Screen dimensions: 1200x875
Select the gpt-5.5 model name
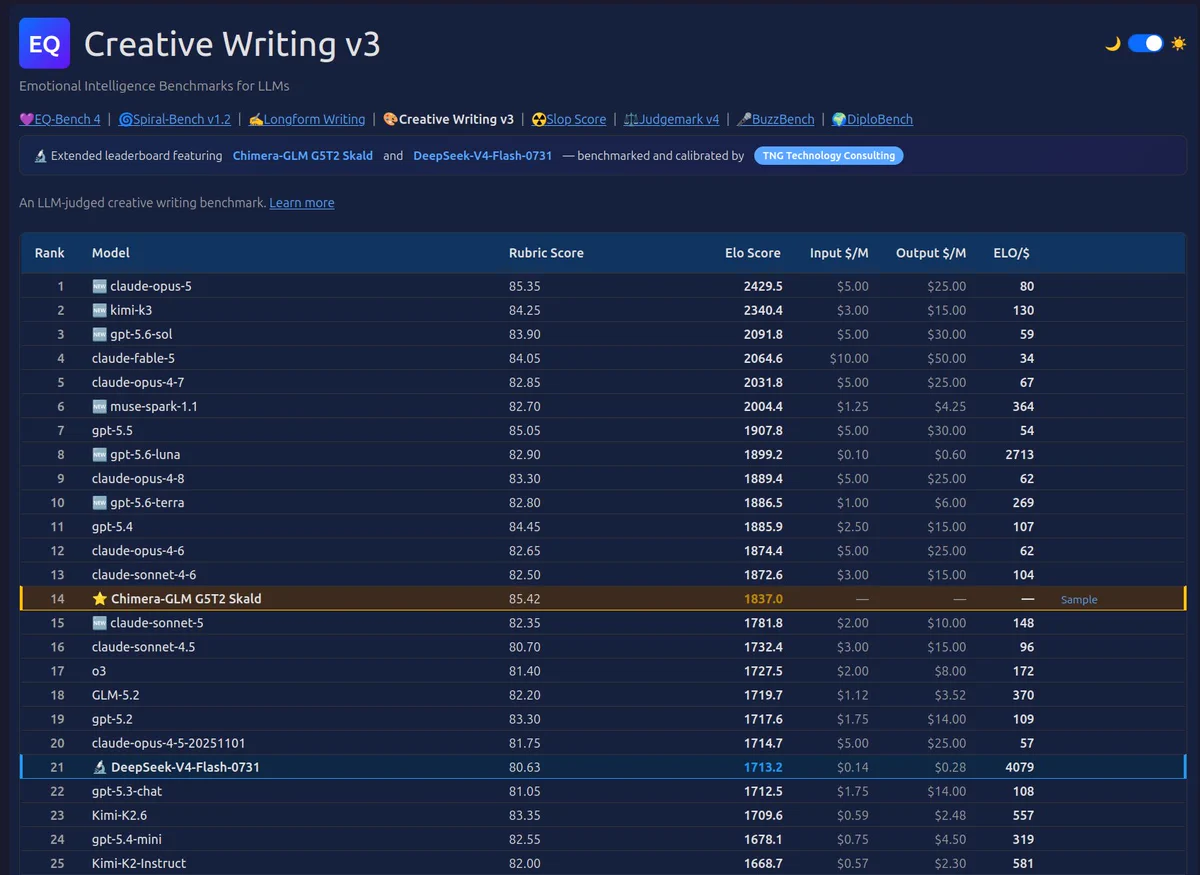112,431
